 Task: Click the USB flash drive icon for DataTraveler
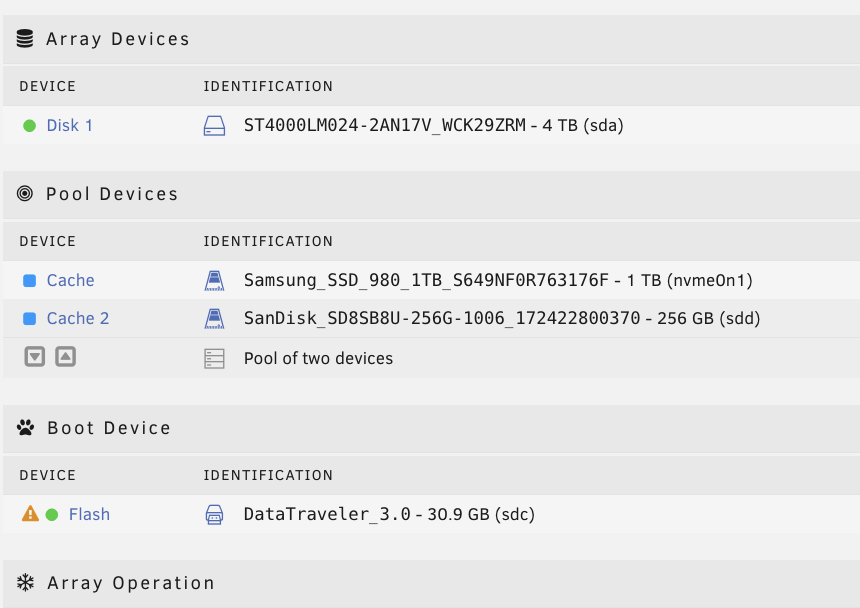tap(214, 514)
